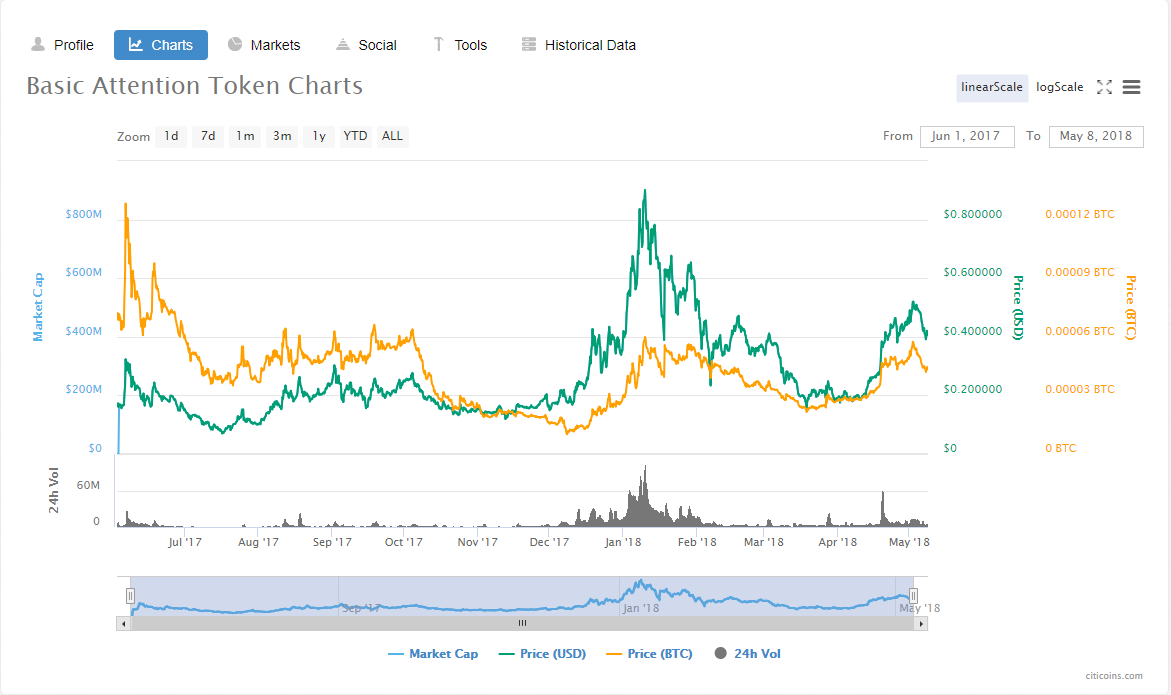Set zoom to 7d
The width and height of the screenshot is (1171, 695).
pyautogui.click(x=208, y=136)
